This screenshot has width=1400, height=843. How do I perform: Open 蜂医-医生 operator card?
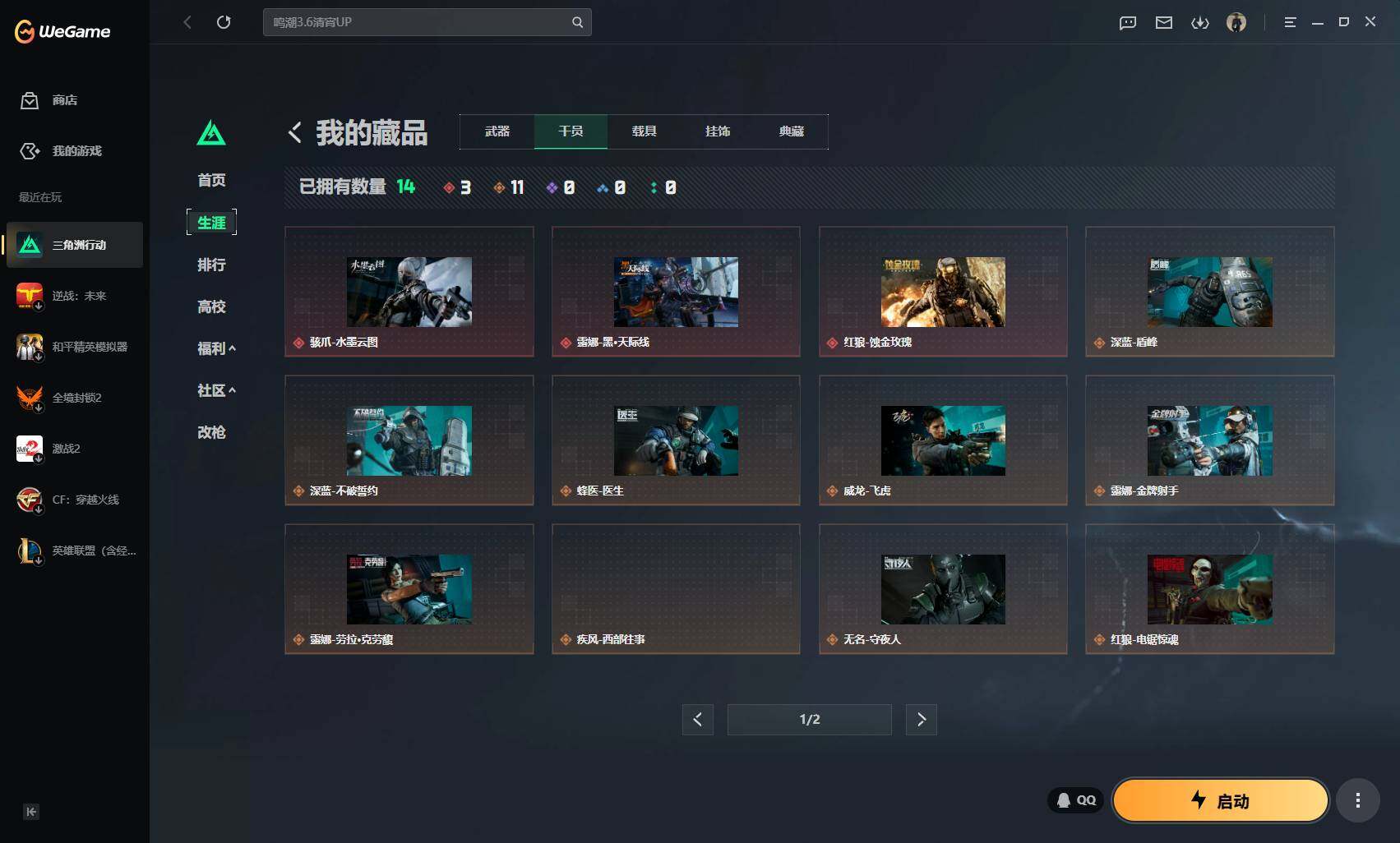(676, 440)
